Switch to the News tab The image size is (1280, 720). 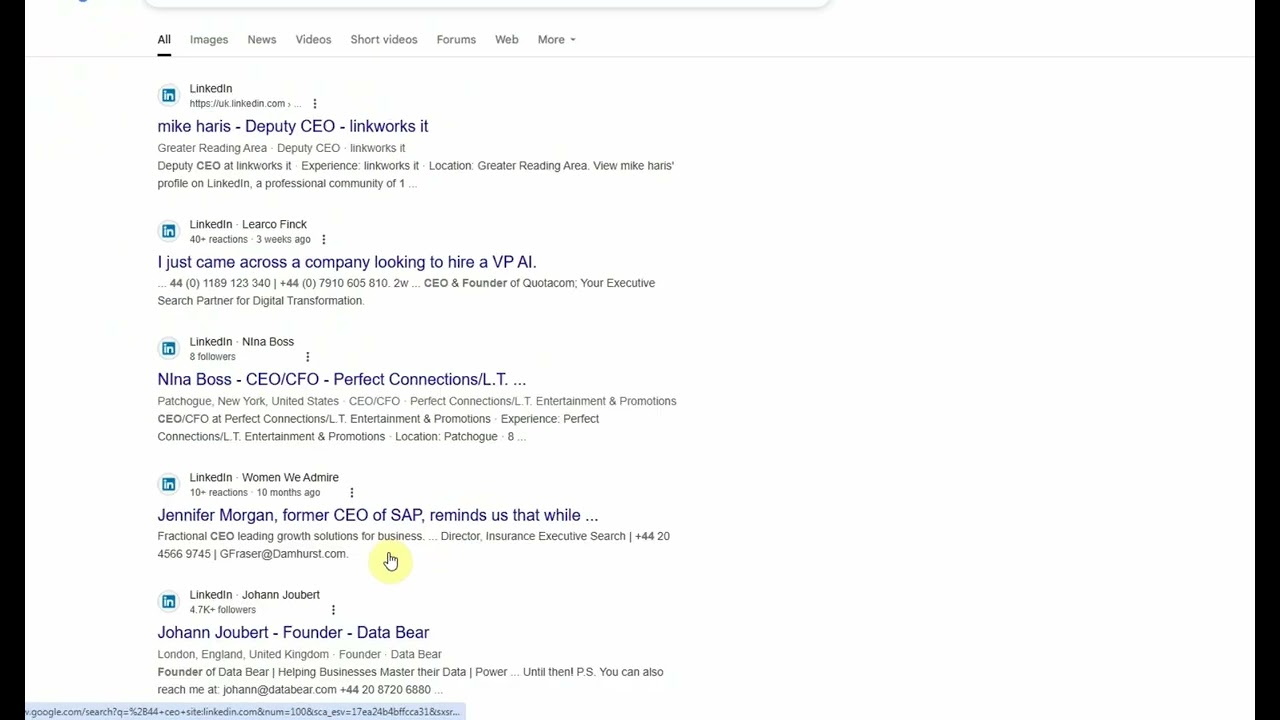[262, 40]
